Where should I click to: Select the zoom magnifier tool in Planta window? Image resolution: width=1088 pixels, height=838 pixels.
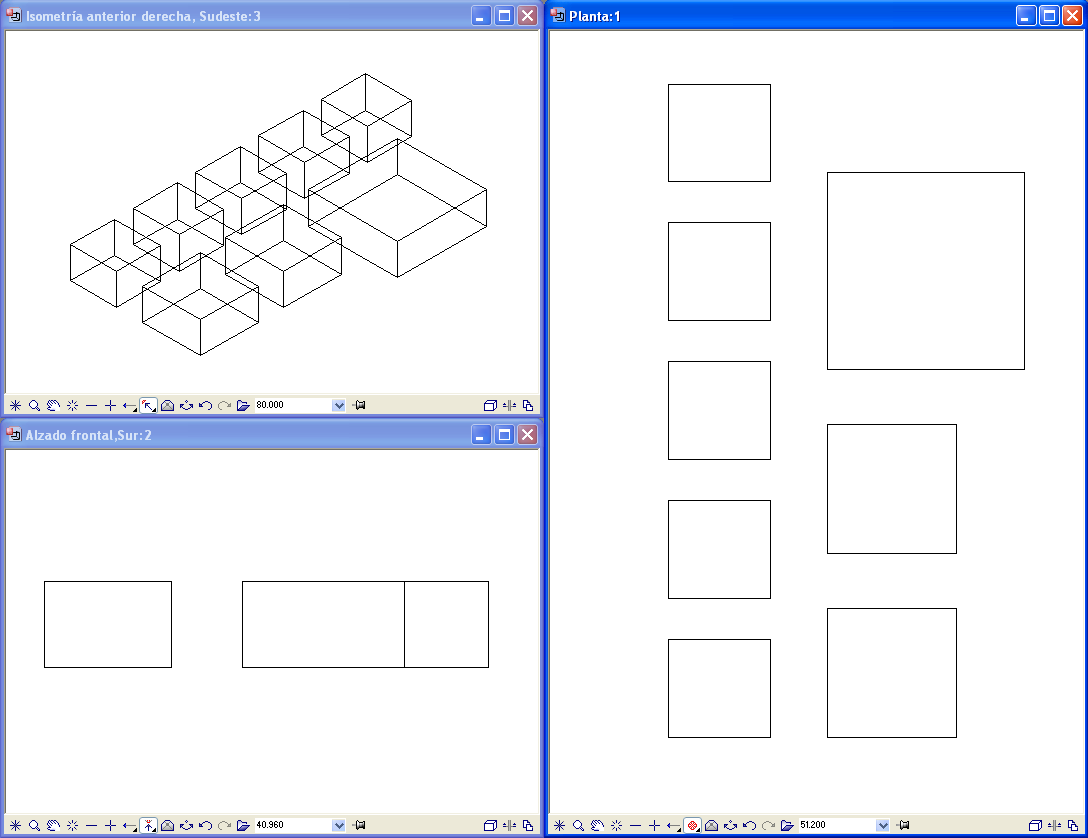point(578,826)
